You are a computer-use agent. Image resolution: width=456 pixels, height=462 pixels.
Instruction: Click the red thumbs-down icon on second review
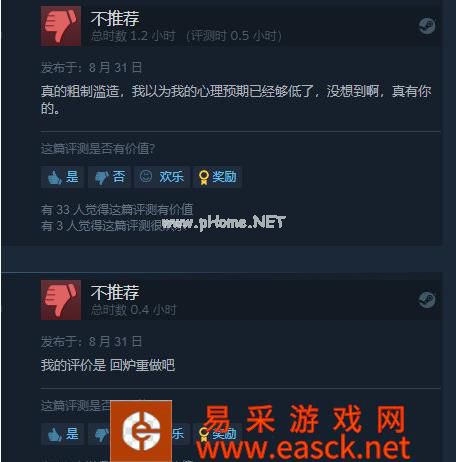click(61, 300)
